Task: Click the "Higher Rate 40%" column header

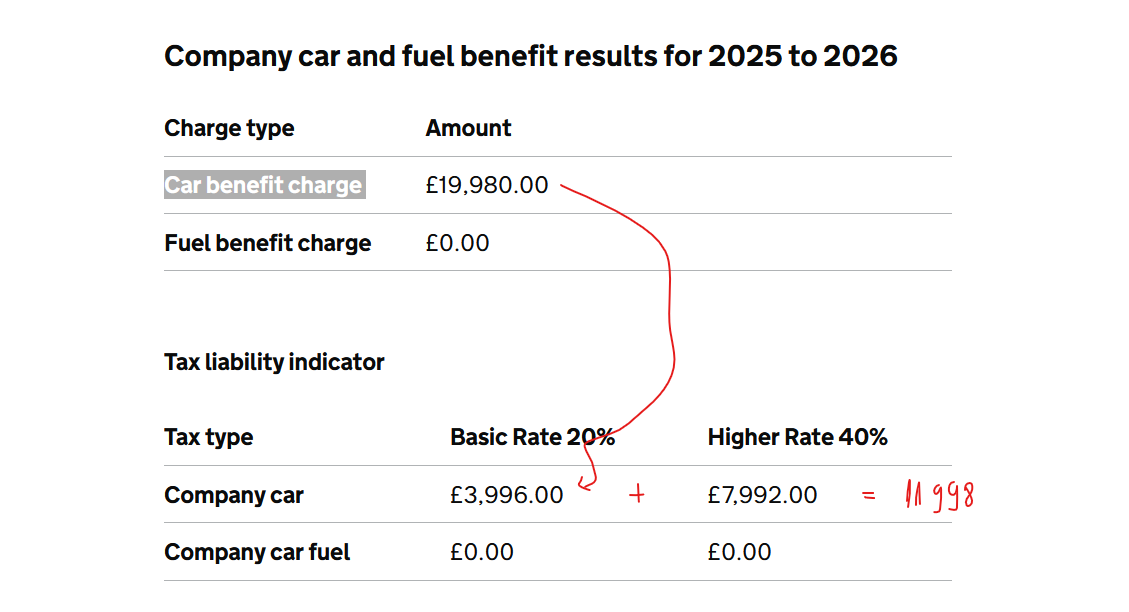Action: point(797,437)
